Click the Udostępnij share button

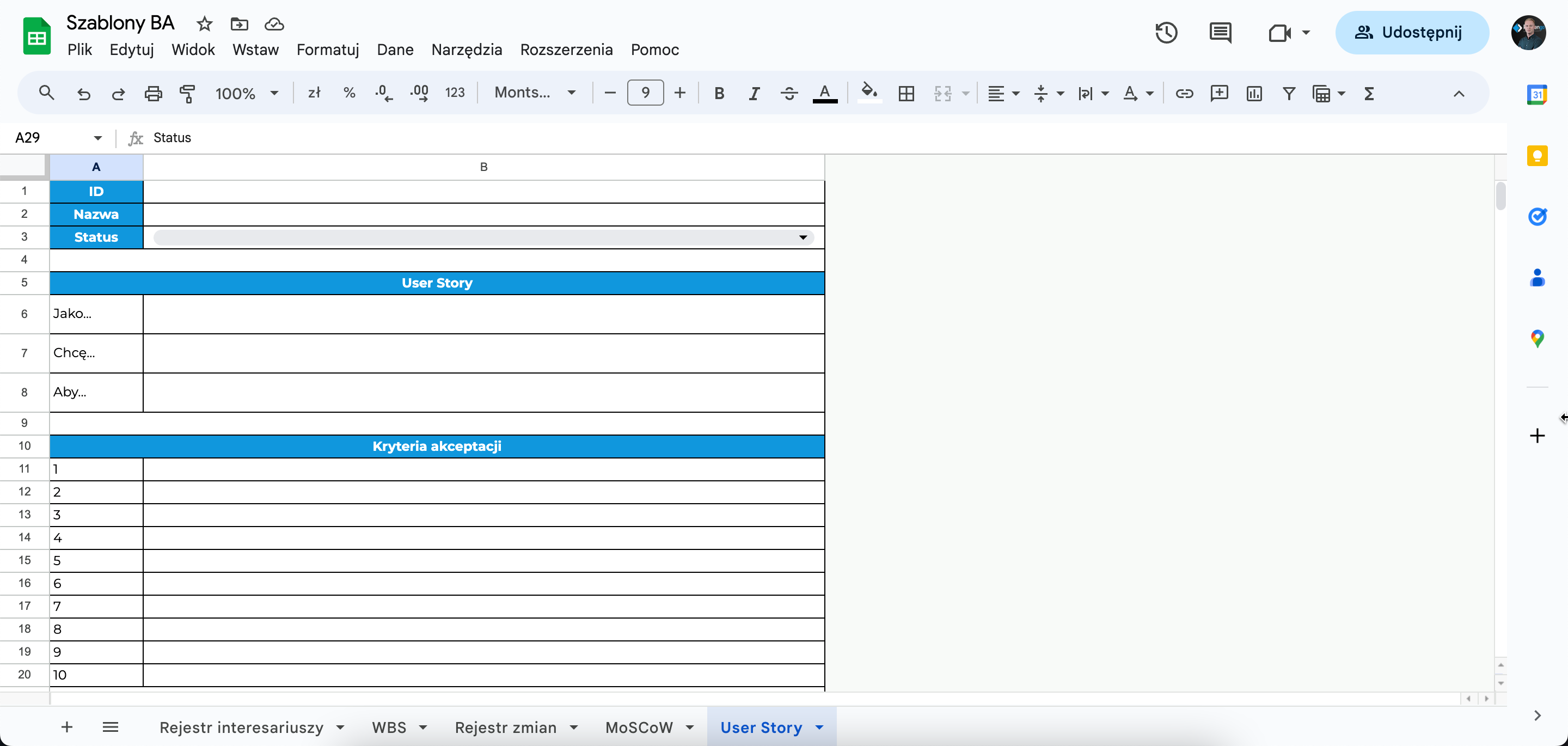pyautogui.click(x=1412, y=32)
